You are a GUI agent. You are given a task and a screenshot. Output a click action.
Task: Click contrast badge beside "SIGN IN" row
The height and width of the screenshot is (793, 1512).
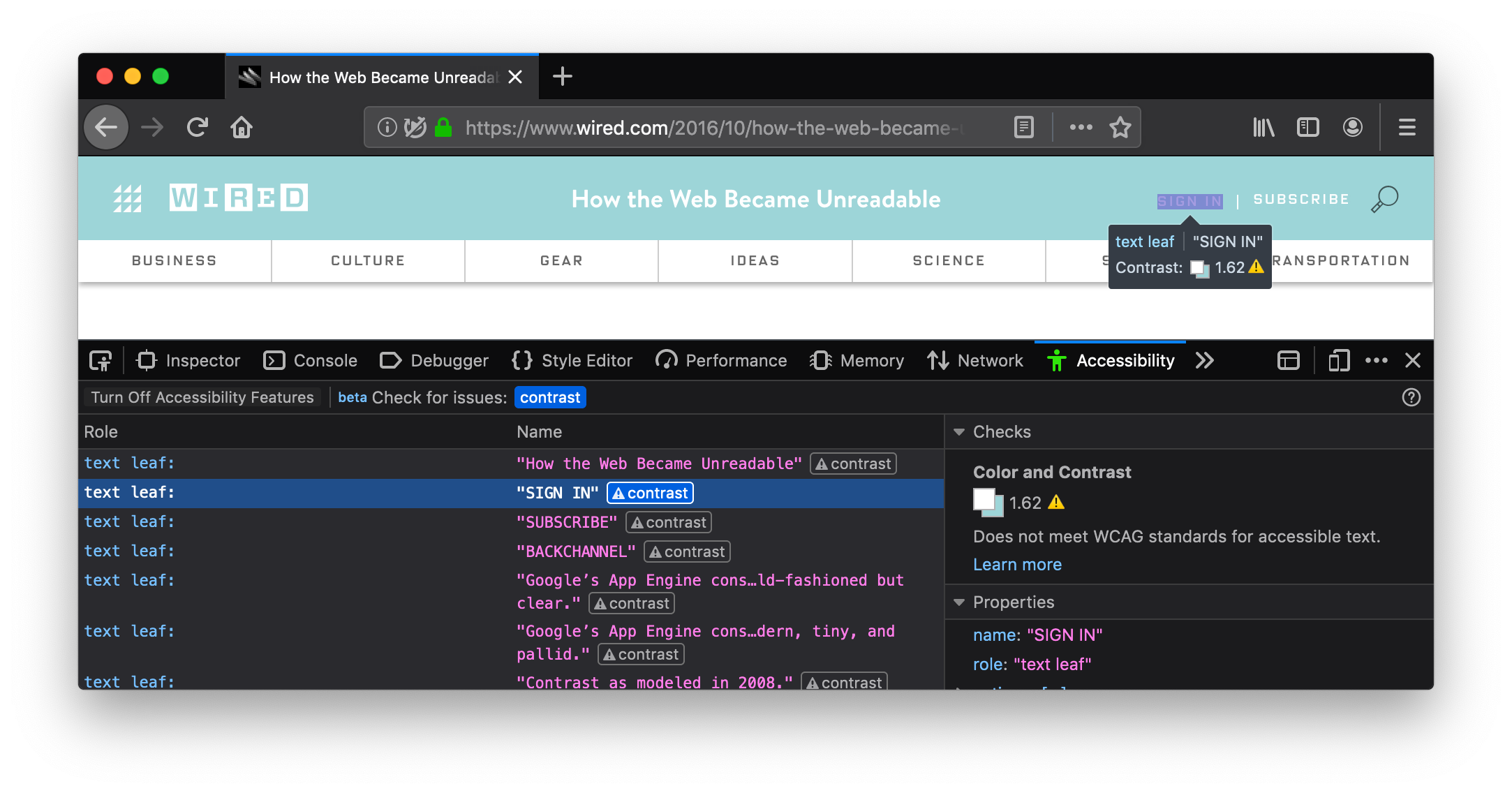[650, 493]
